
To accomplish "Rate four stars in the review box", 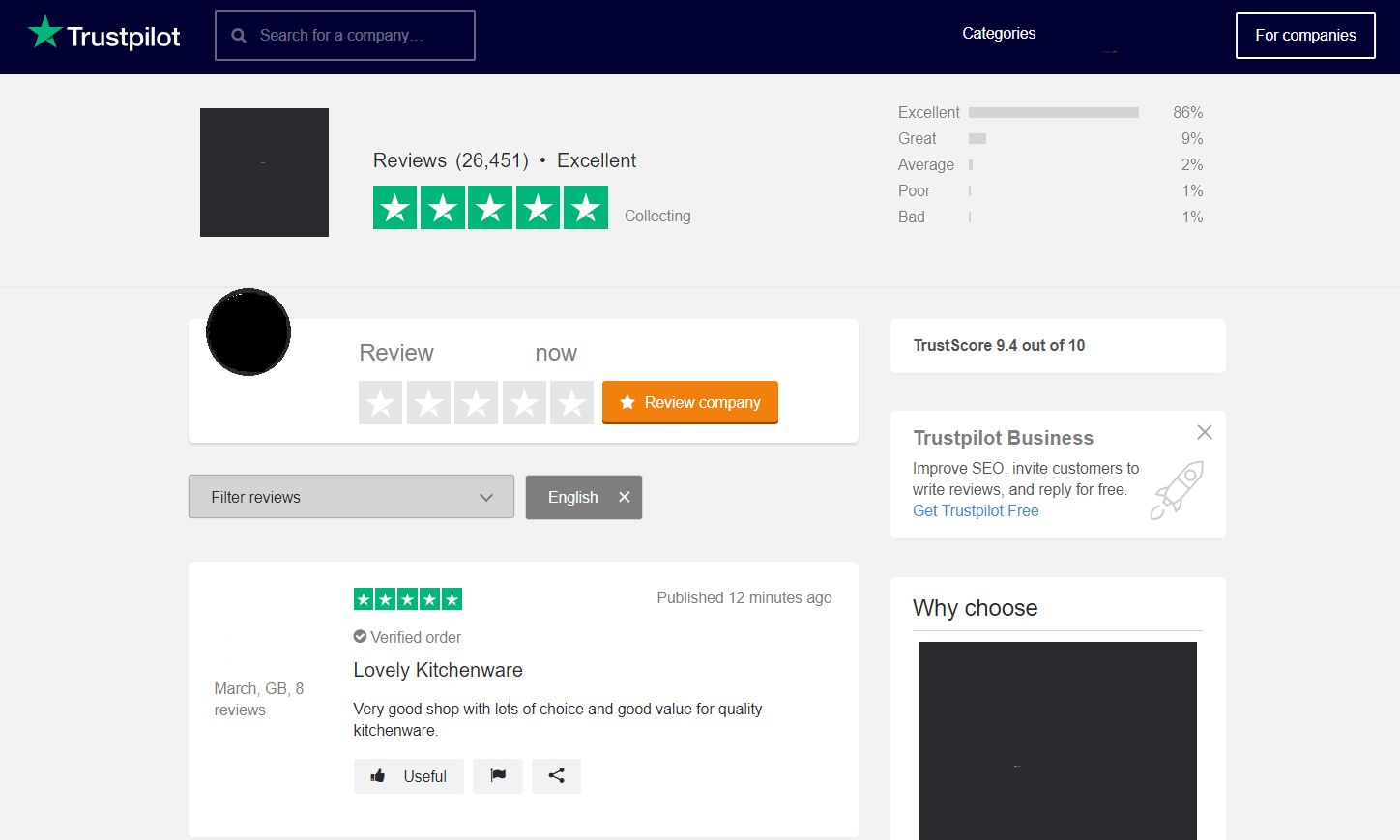I will pyautogui.click(x=524, y=402).
